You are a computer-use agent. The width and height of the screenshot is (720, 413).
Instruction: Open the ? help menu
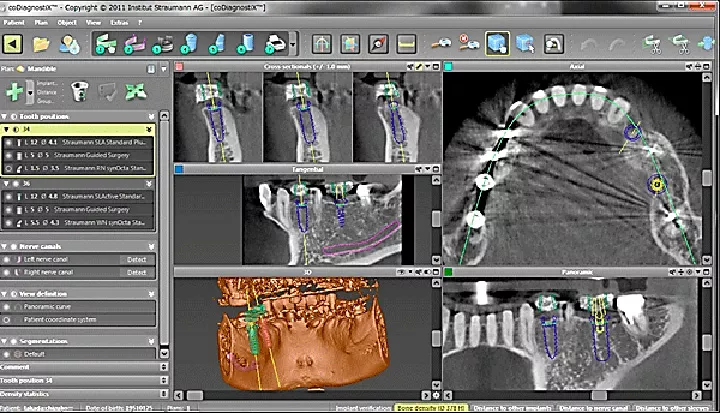(140, 22)
